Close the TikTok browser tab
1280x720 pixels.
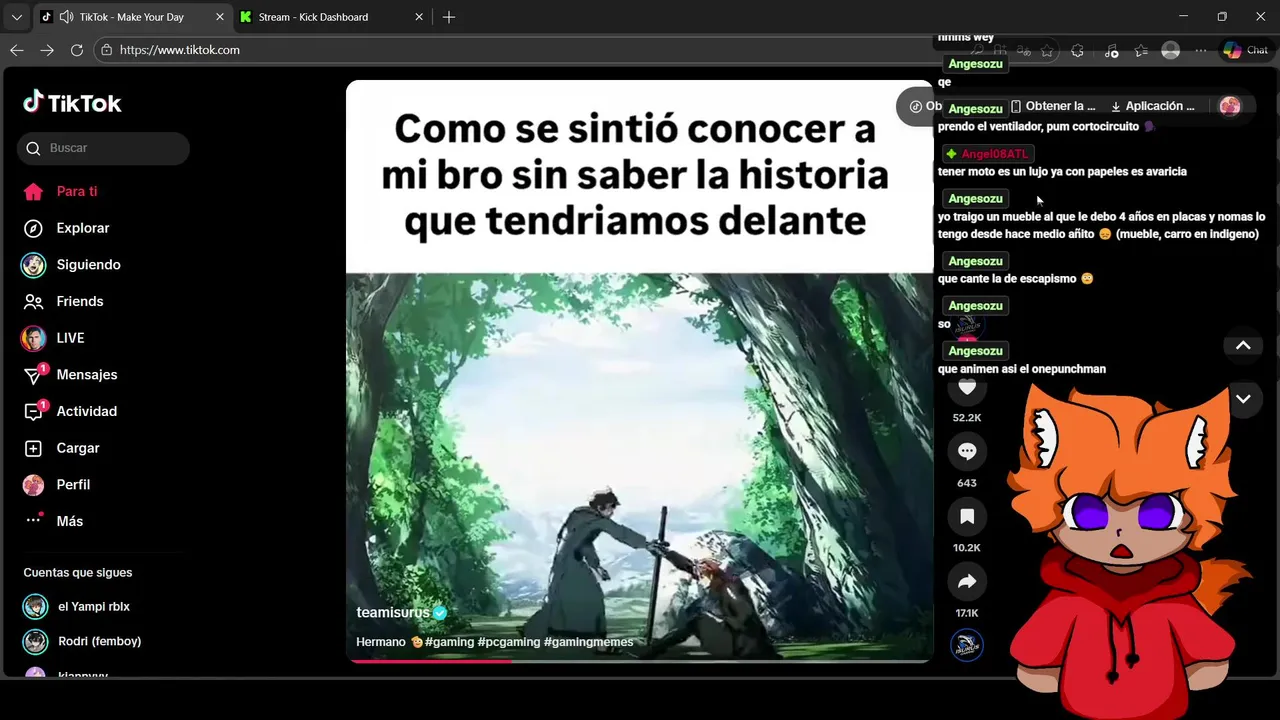(220, 17)
